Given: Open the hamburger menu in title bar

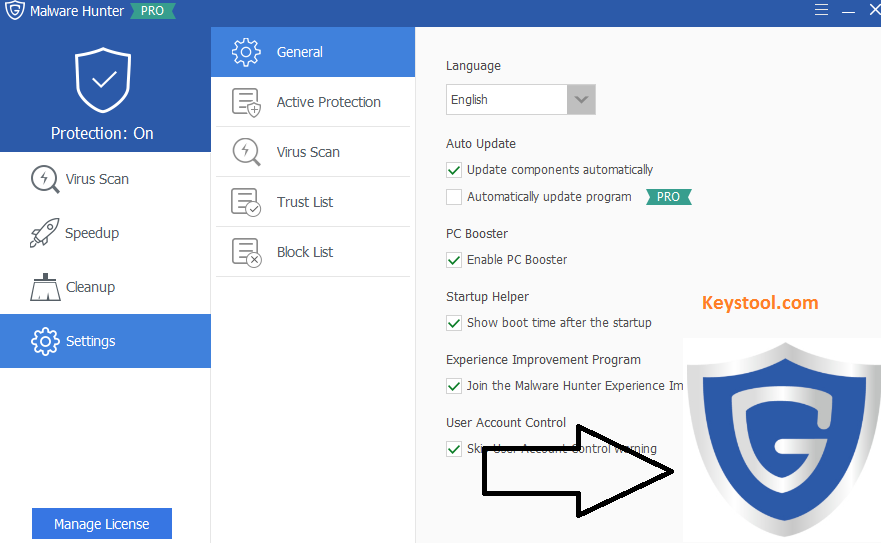Looking at the screenshot, I should point(821,10).
